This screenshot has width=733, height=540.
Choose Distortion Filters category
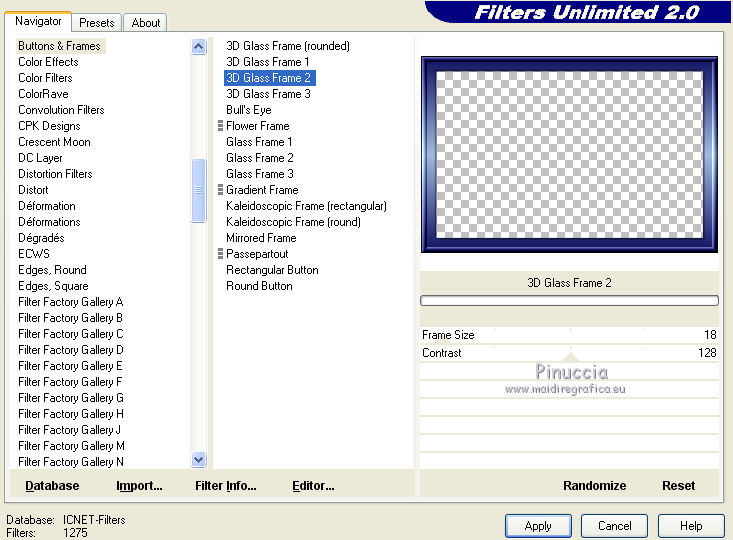tap(55, 173)
